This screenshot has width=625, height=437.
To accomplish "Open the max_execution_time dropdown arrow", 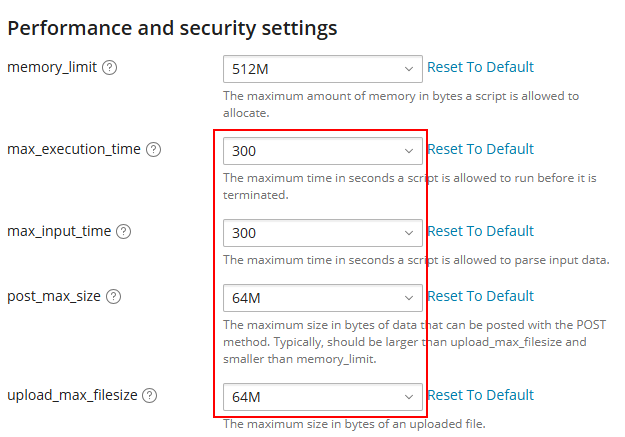I will click(x=408, y=151).
